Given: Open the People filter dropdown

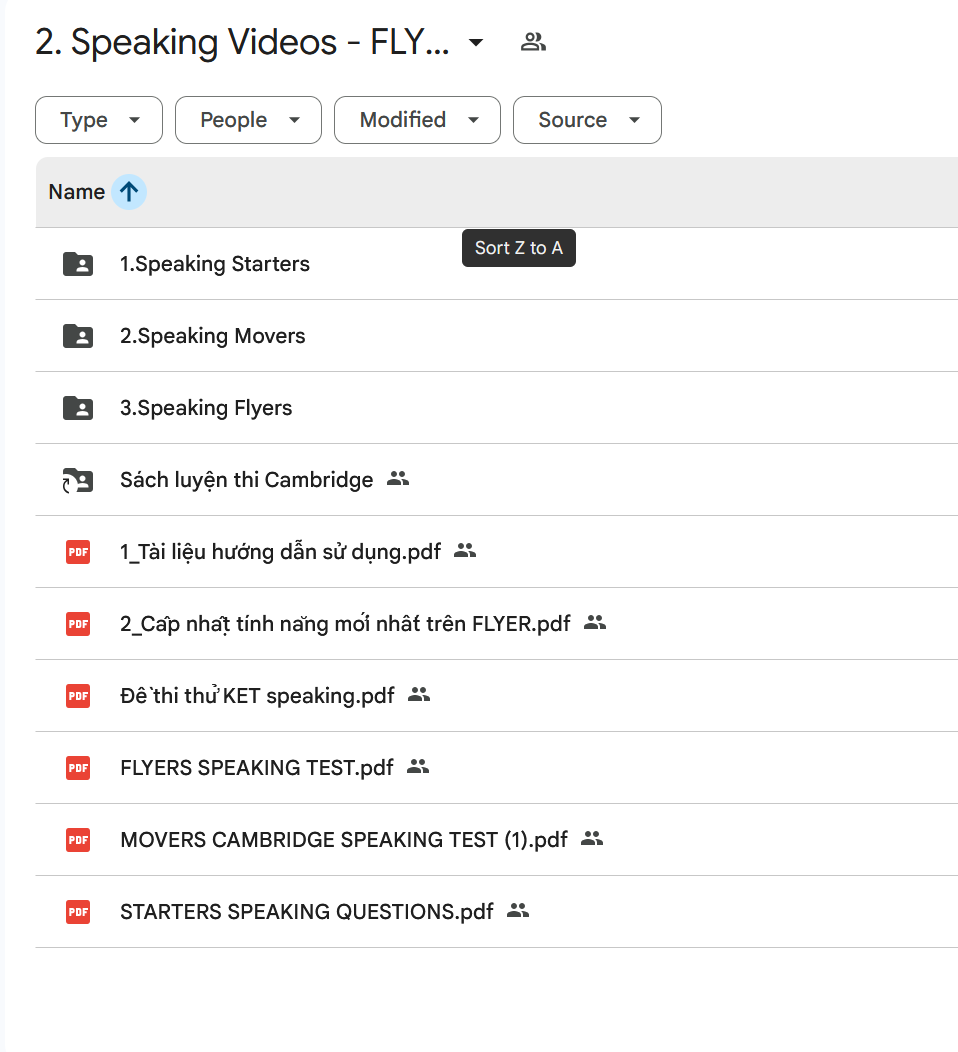Looking at the screenshot, I should pyautogui.click(x=248, y=120).
